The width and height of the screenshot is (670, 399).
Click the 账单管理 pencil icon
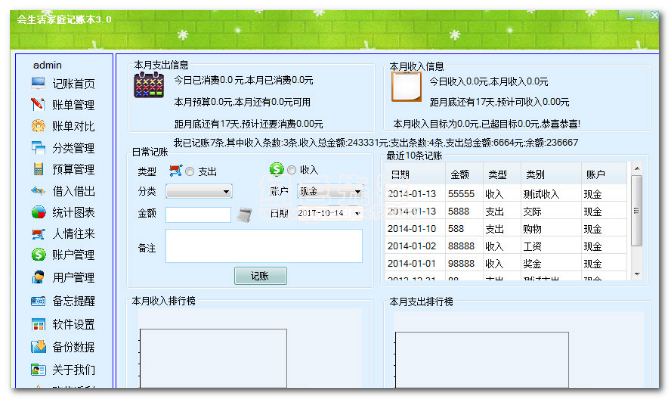point(38,104)
